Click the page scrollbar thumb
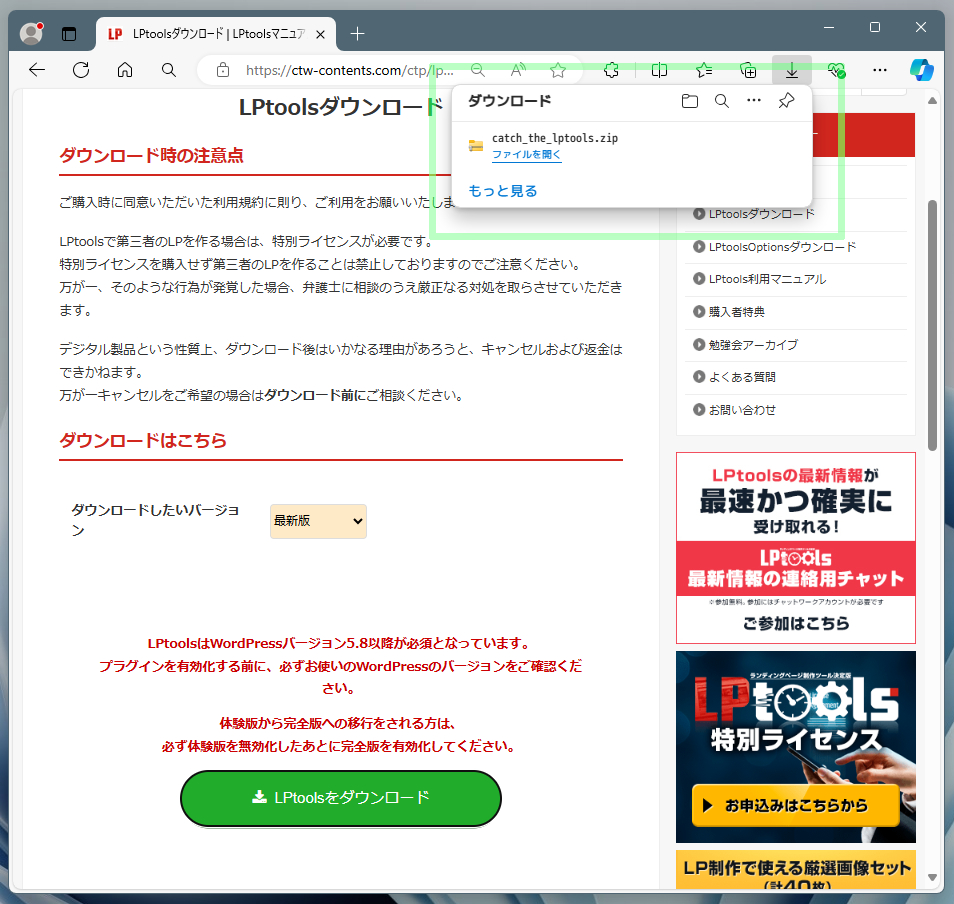Image resolution: width=954 pixels, height=904 pixels. point(932,325)
